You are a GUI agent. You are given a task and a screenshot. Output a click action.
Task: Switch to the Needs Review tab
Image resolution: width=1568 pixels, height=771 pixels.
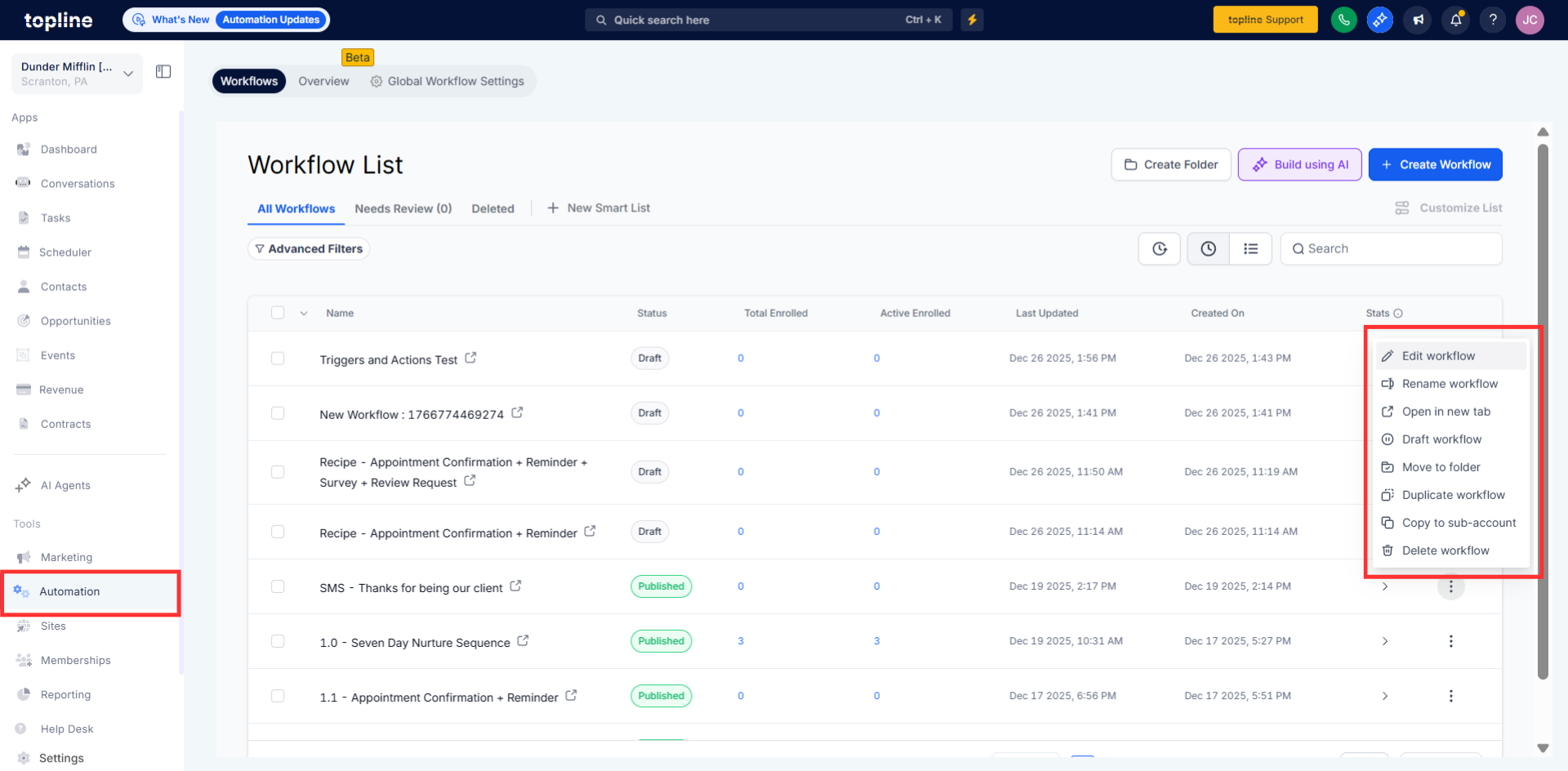[403, 208]
